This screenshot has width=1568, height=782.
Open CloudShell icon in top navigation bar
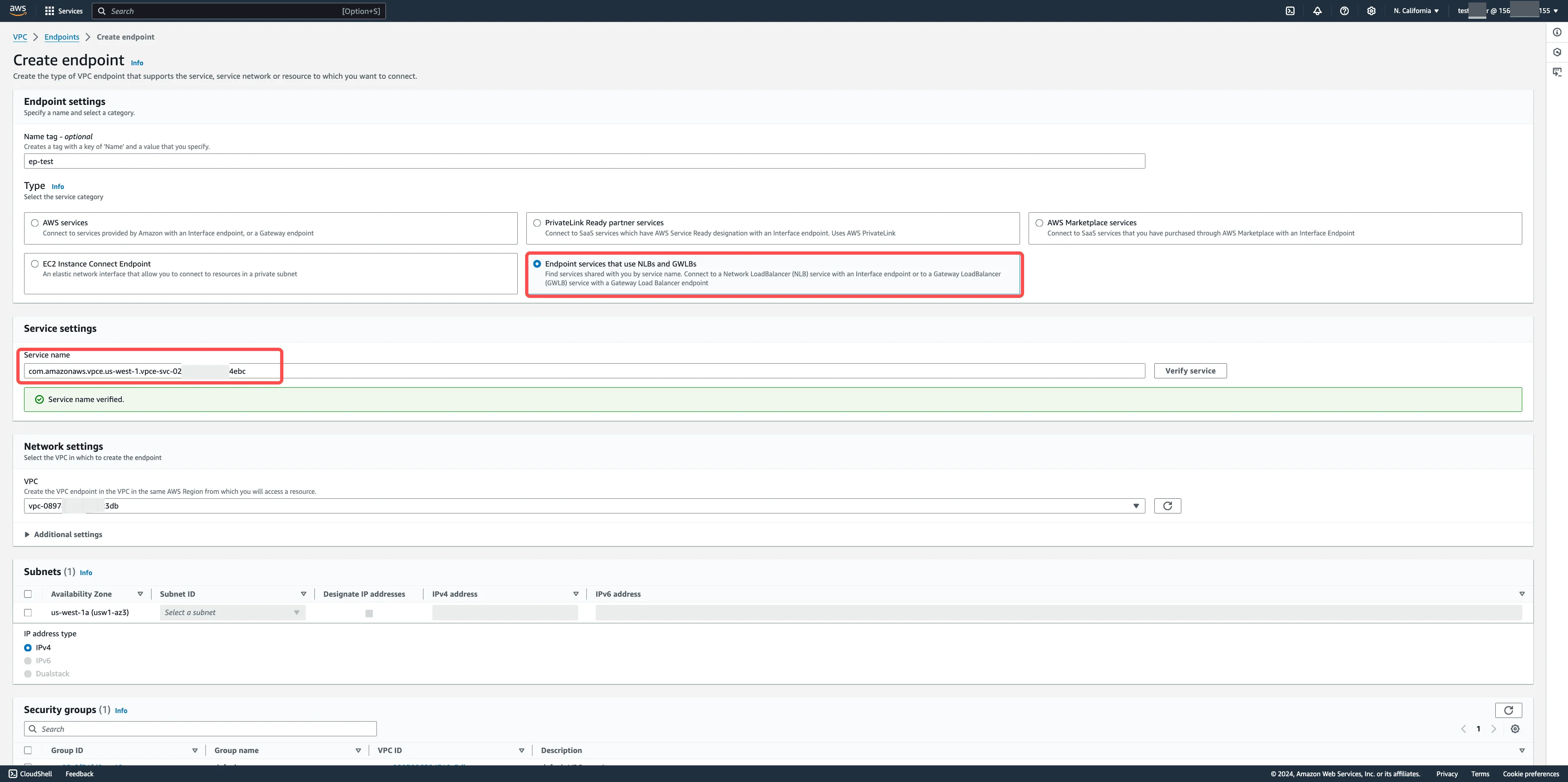coord(1290,11)
